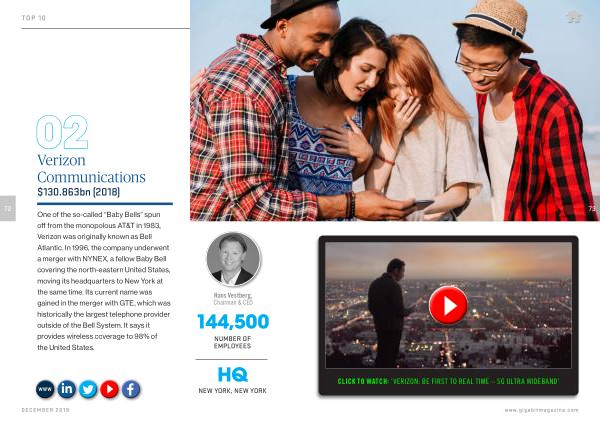This screenshot has height=424, width=600.
Task: Click the December 2019 footer text
Action: [x=46, y=410]
